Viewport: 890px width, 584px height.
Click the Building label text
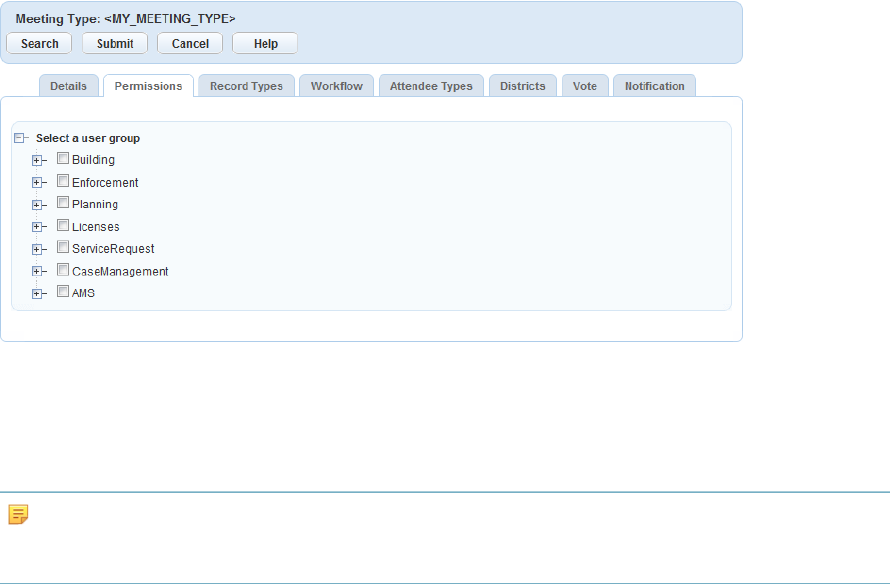[x=93, y=160]
